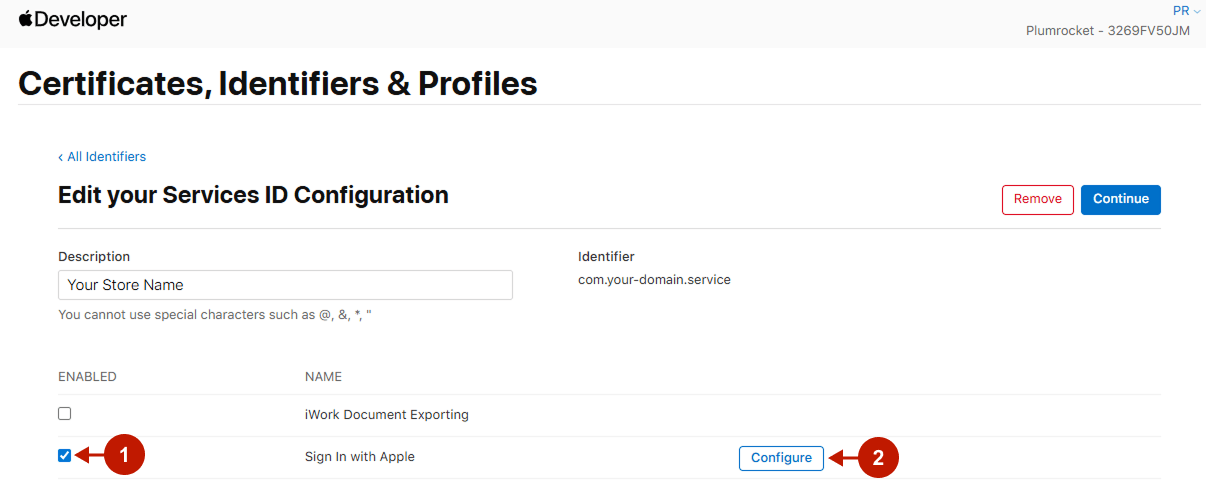
Task: Focus the Description input field
Action: click(x=285, y=285)
